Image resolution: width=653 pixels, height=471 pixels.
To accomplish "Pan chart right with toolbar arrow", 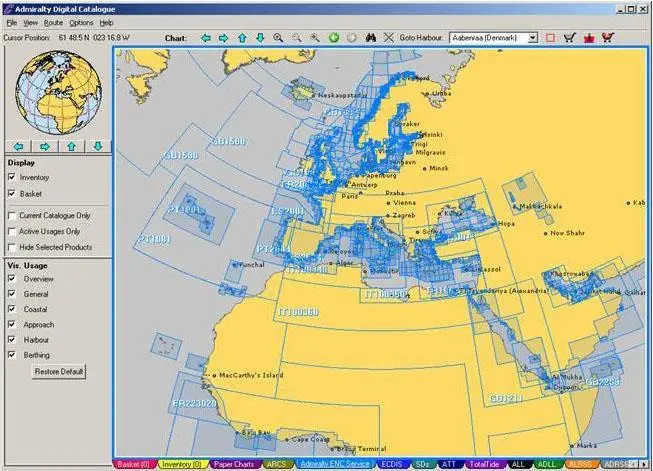I will pyautogui.click(x=224, y=38).
